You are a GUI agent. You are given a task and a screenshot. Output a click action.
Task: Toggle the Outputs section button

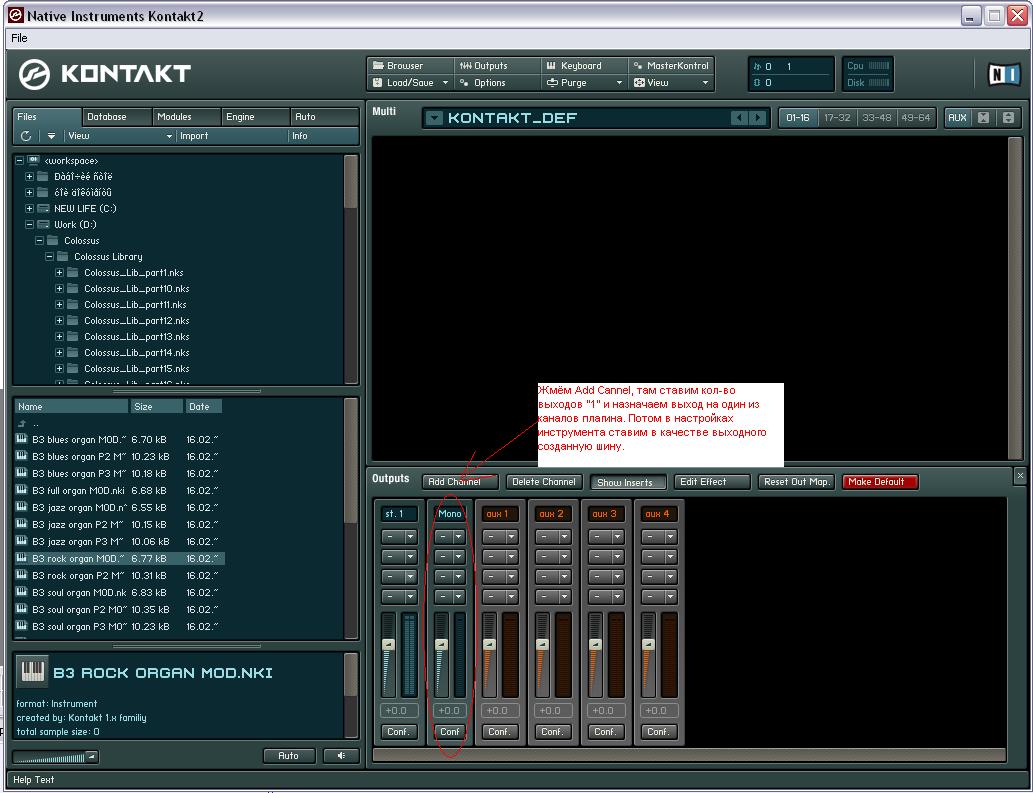pos(497,66)
